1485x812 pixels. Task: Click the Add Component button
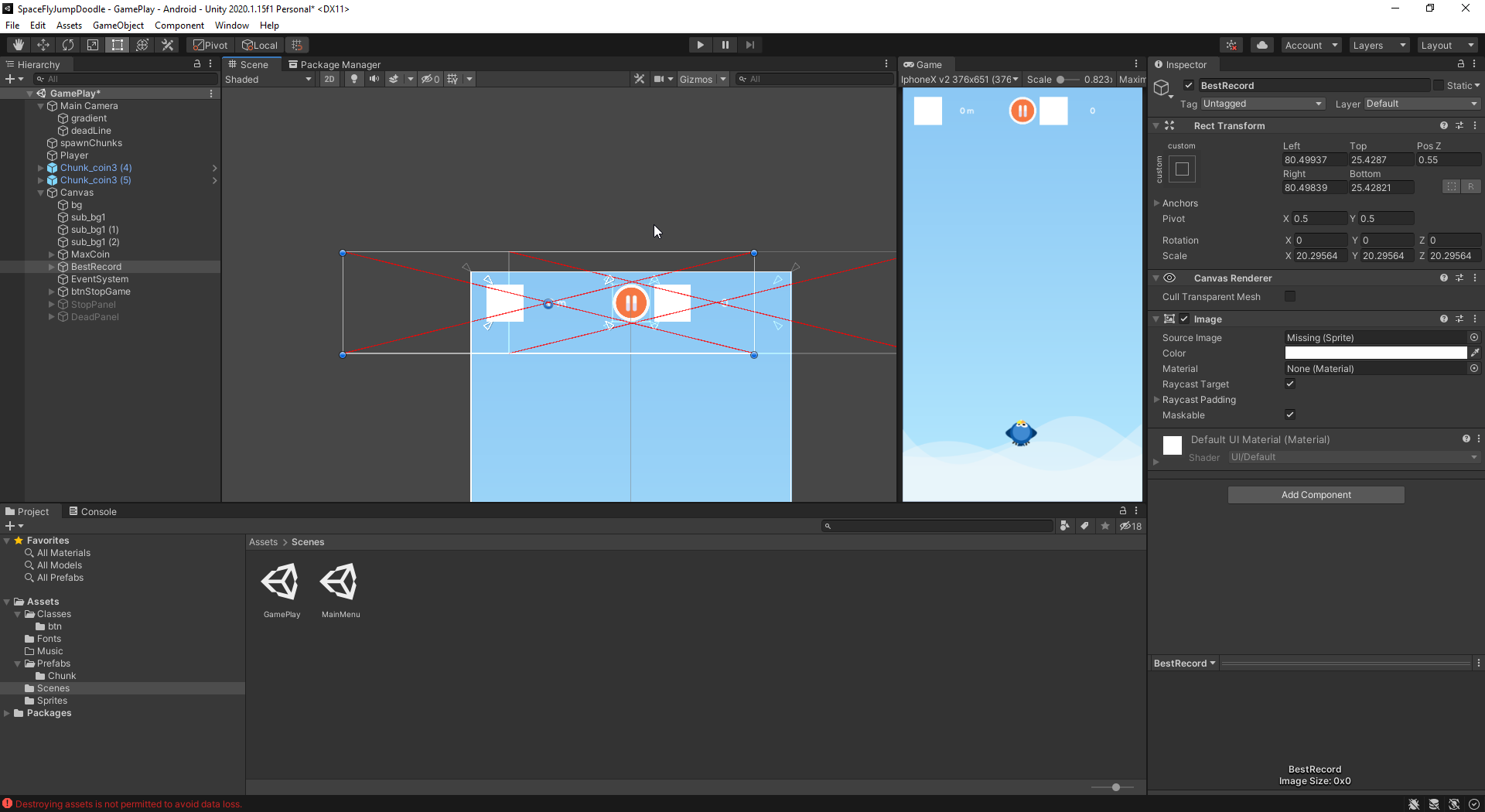tap(1316, 495)
